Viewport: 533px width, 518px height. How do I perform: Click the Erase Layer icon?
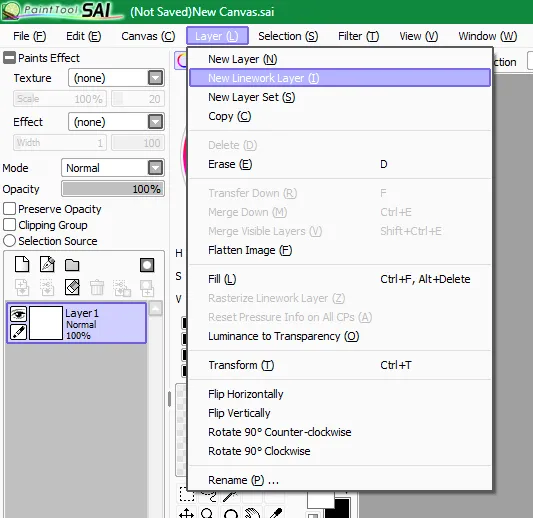[72, 288]
